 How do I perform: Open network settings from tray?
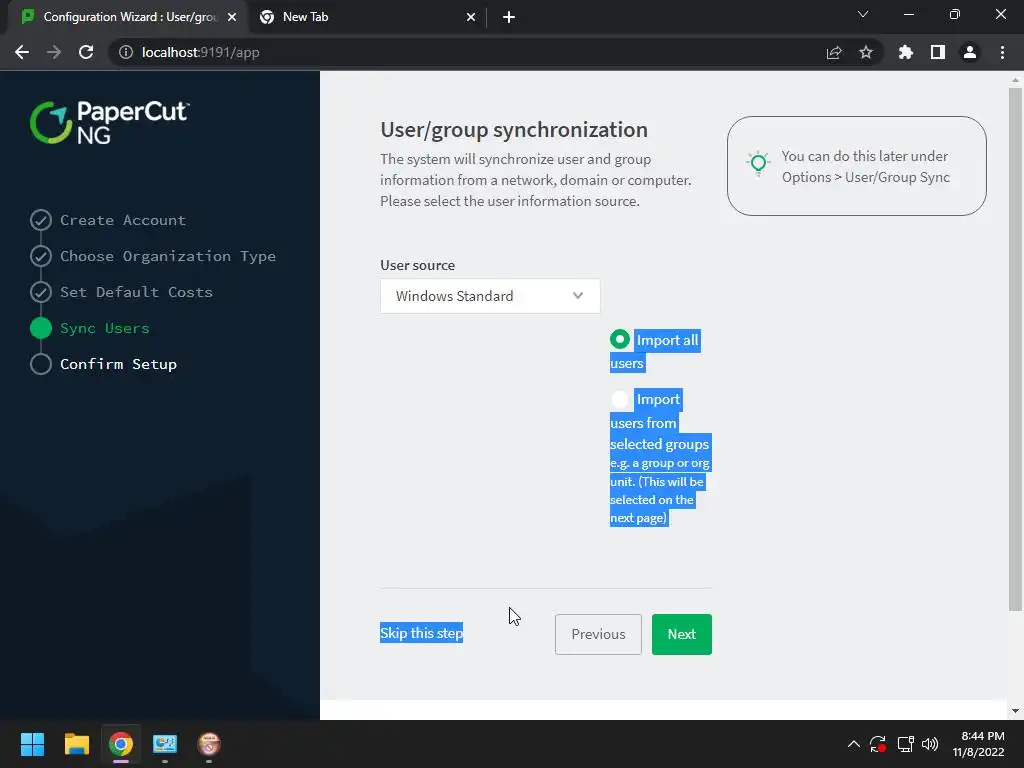pos(905,744)
